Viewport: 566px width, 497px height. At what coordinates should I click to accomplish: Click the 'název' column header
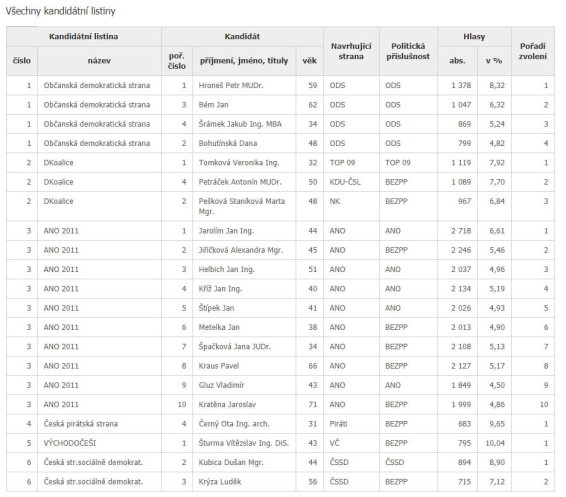(99, 61)
